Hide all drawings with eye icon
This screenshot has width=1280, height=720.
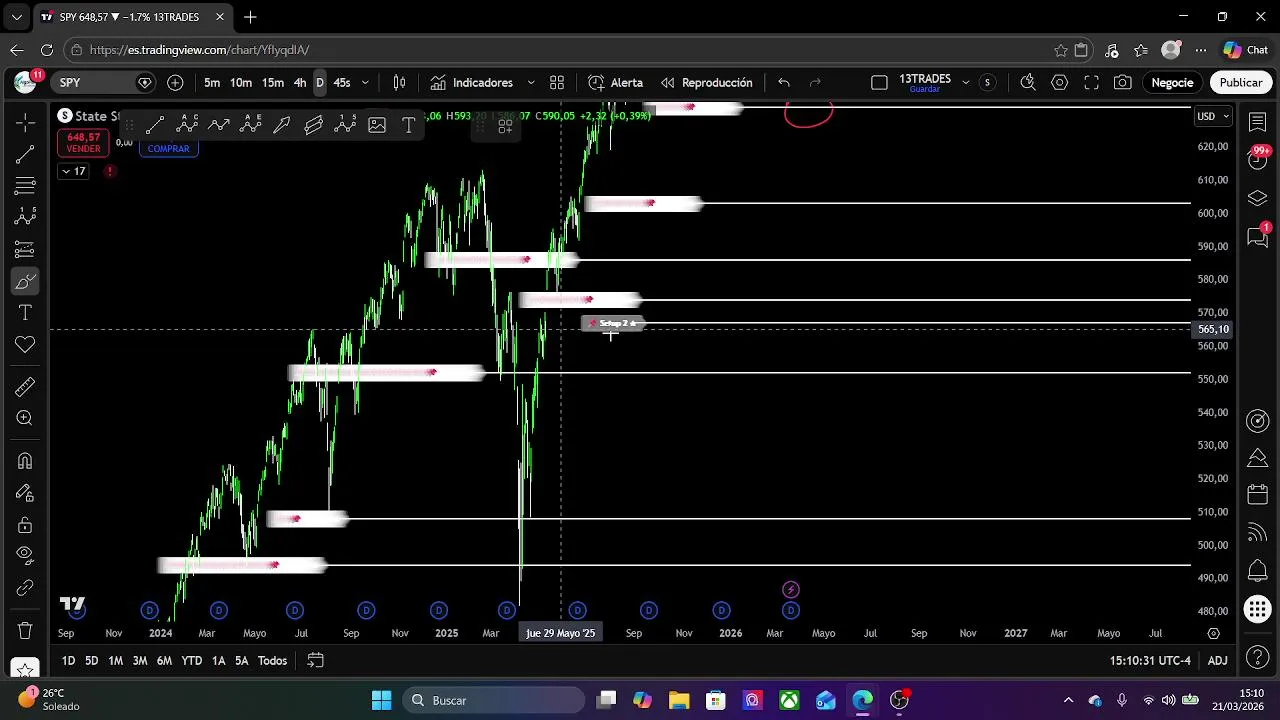25,555
